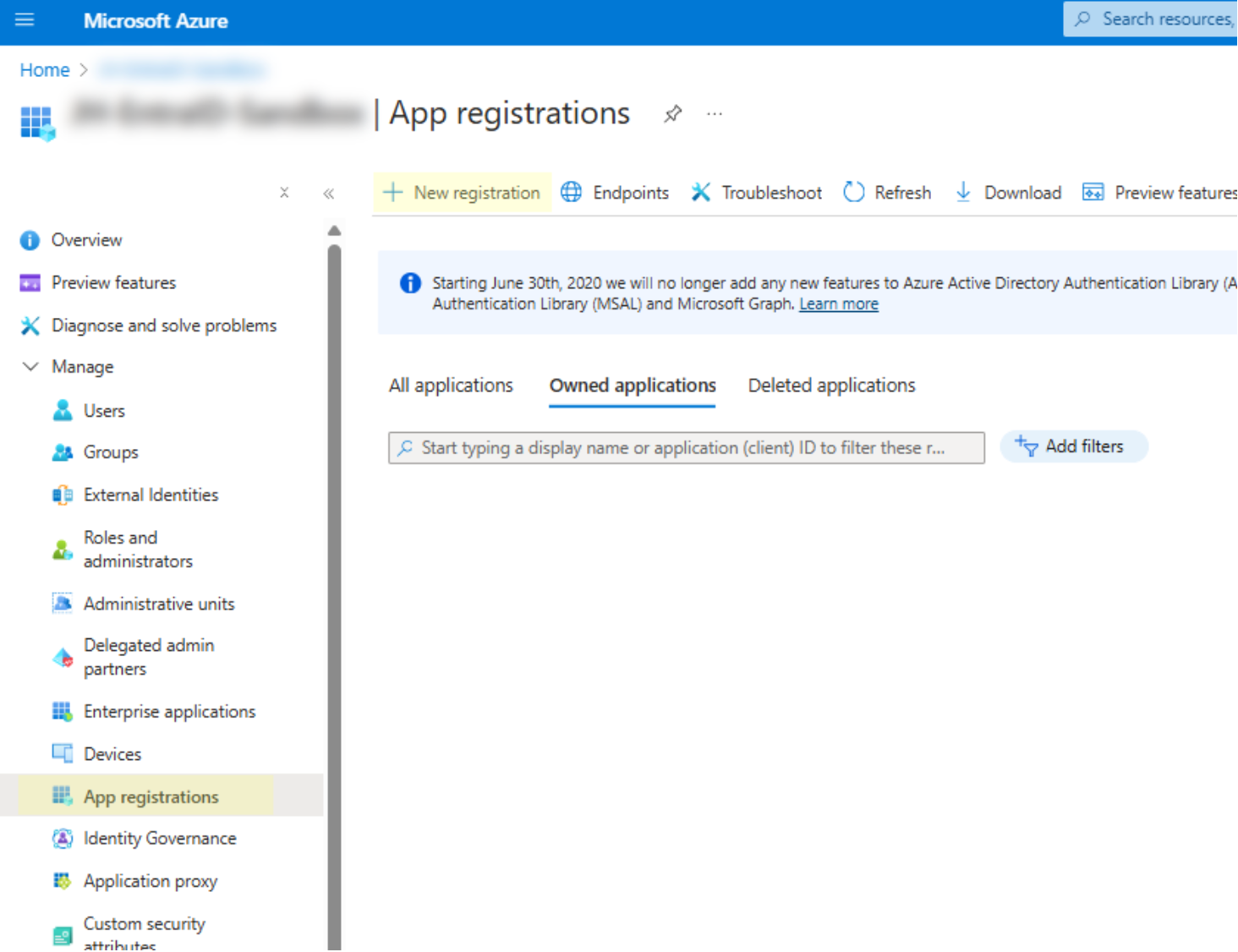Click the Enterprise applications icon
Viewport: 1238px width, 952px height.
63,712
